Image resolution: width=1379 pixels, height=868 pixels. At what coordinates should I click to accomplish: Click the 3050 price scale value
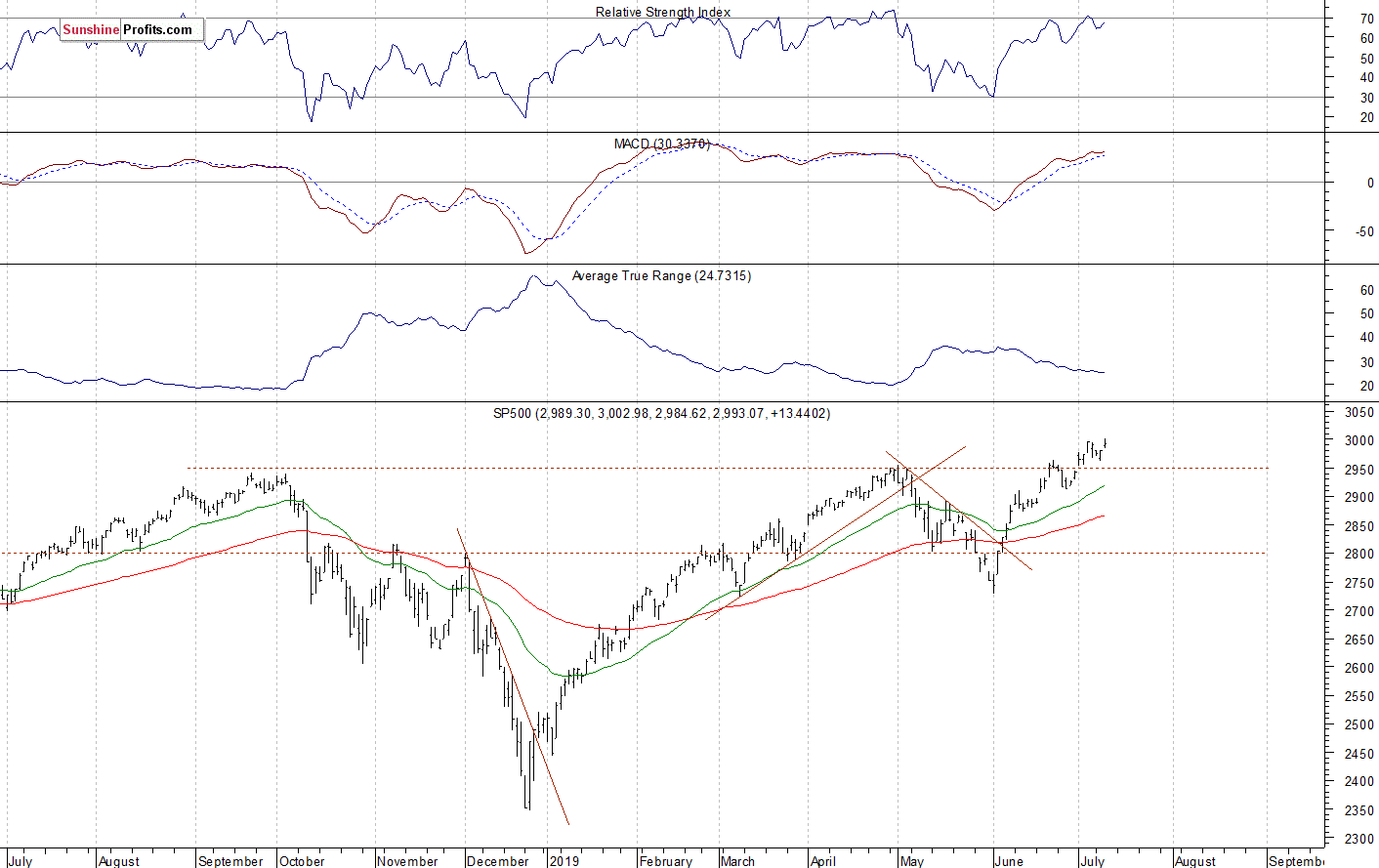coord(1358,413)
